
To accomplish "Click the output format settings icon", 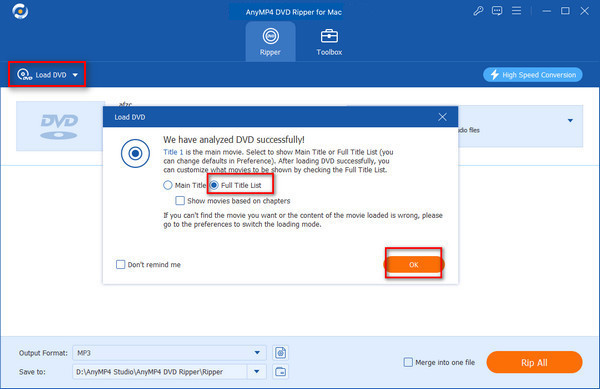I will [x=280, y=353].
